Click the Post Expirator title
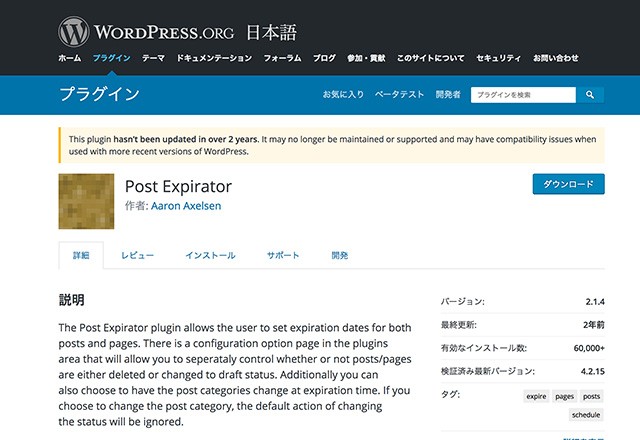The image size is (640, 440). coord(178,187)
